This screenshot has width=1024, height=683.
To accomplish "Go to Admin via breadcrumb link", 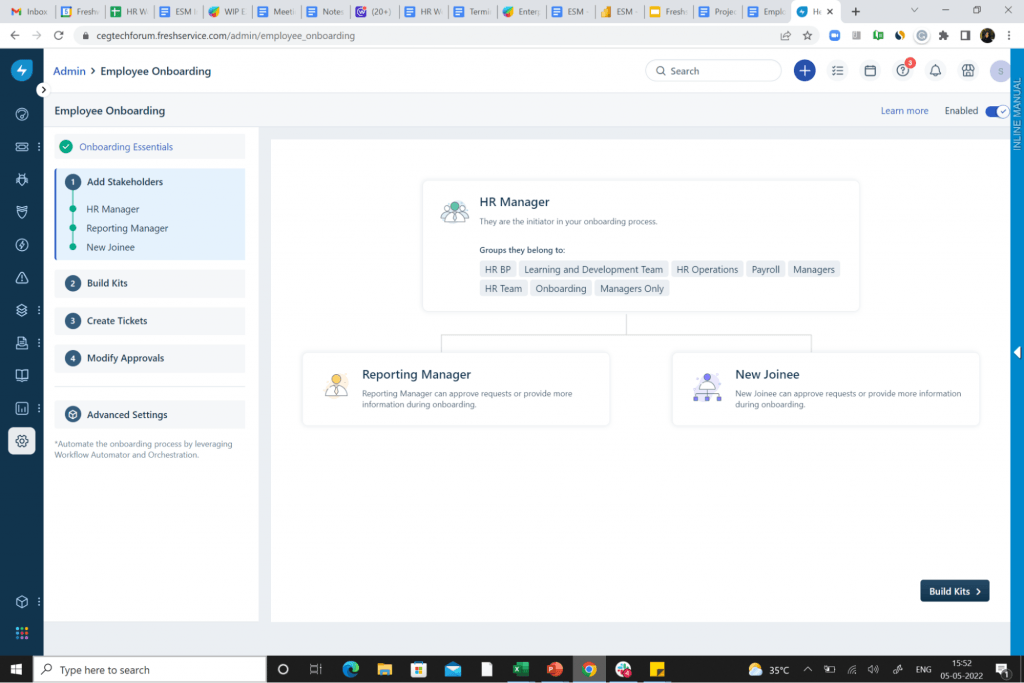I will (x=69, y=71).
